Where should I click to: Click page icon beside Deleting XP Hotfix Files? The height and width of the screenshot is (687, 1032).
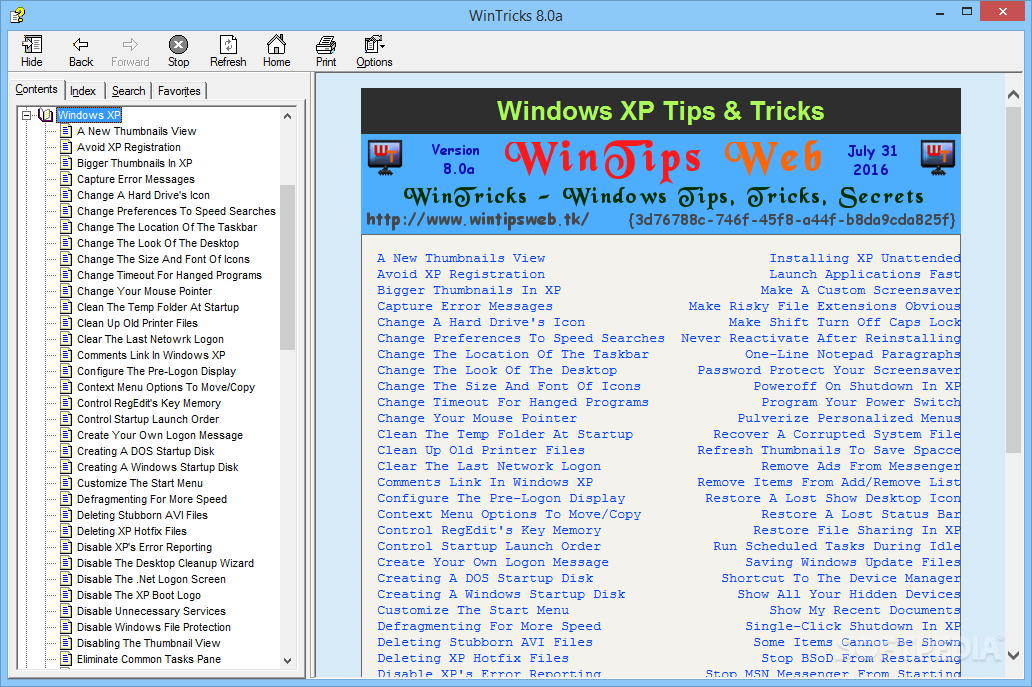66,531
